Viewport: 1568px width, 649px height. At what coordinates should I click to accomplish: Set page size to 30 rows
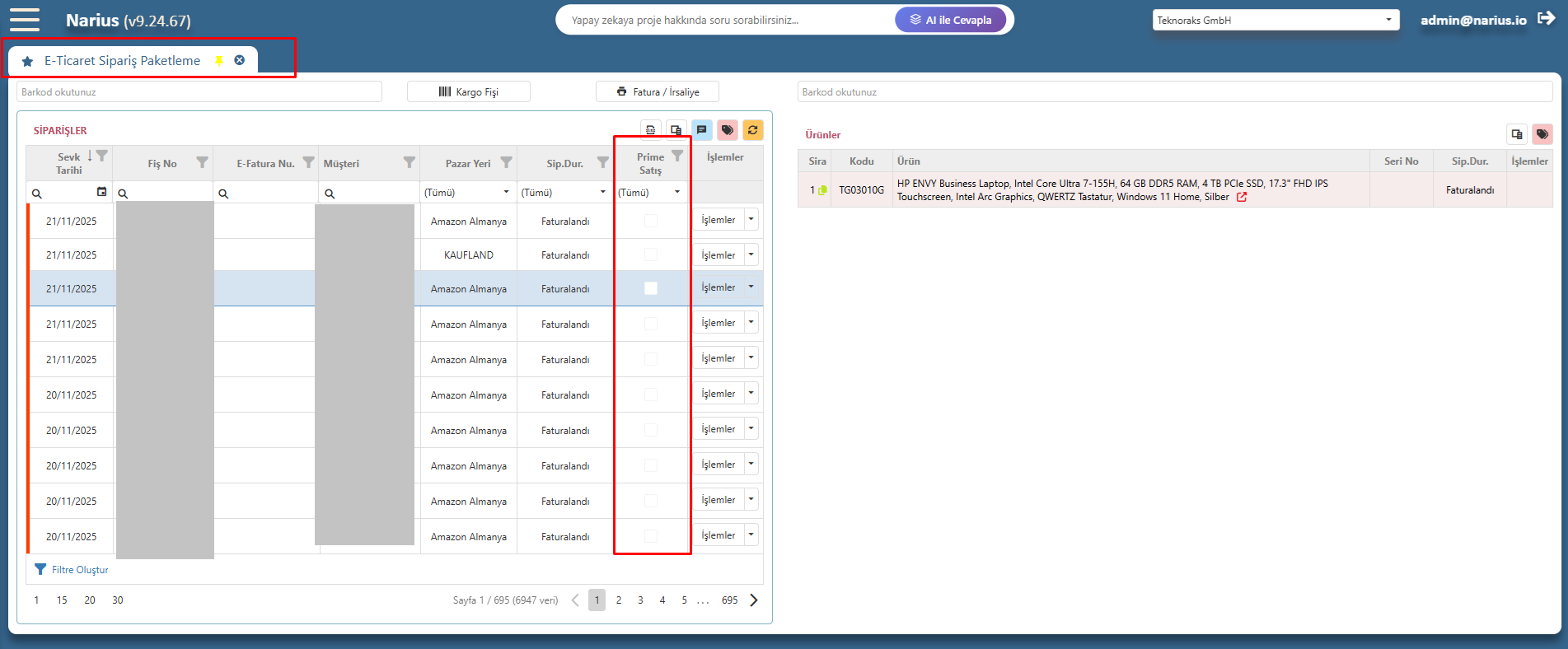118,600
